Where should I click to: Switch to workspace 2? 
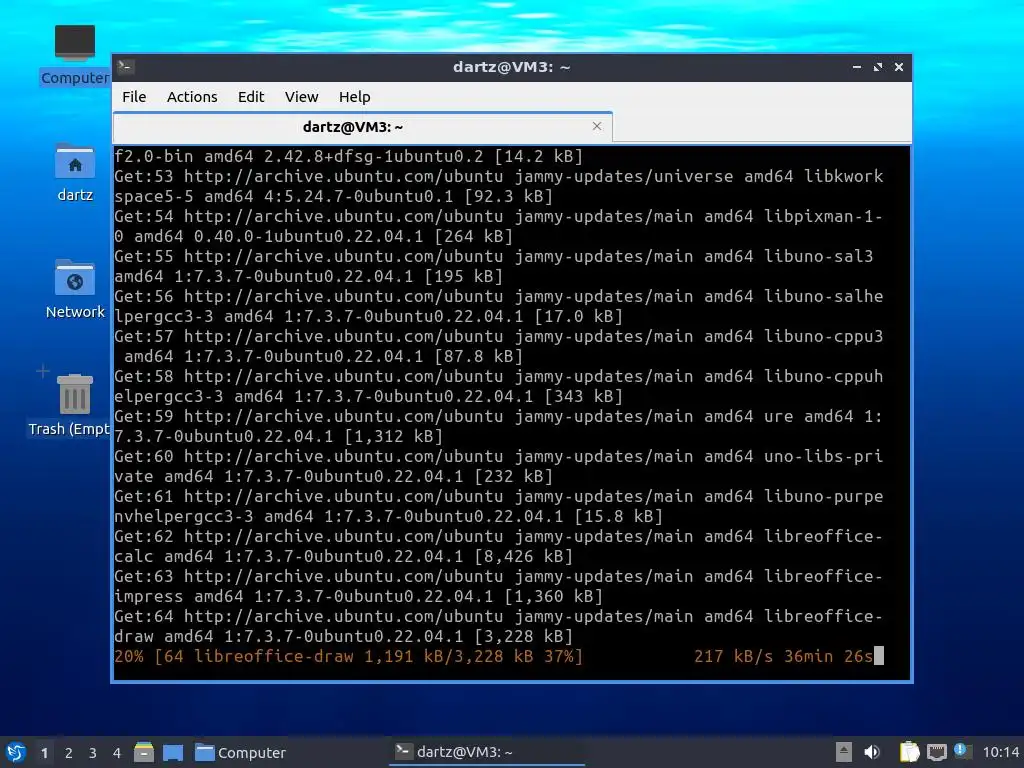click(x=69, y=753)
